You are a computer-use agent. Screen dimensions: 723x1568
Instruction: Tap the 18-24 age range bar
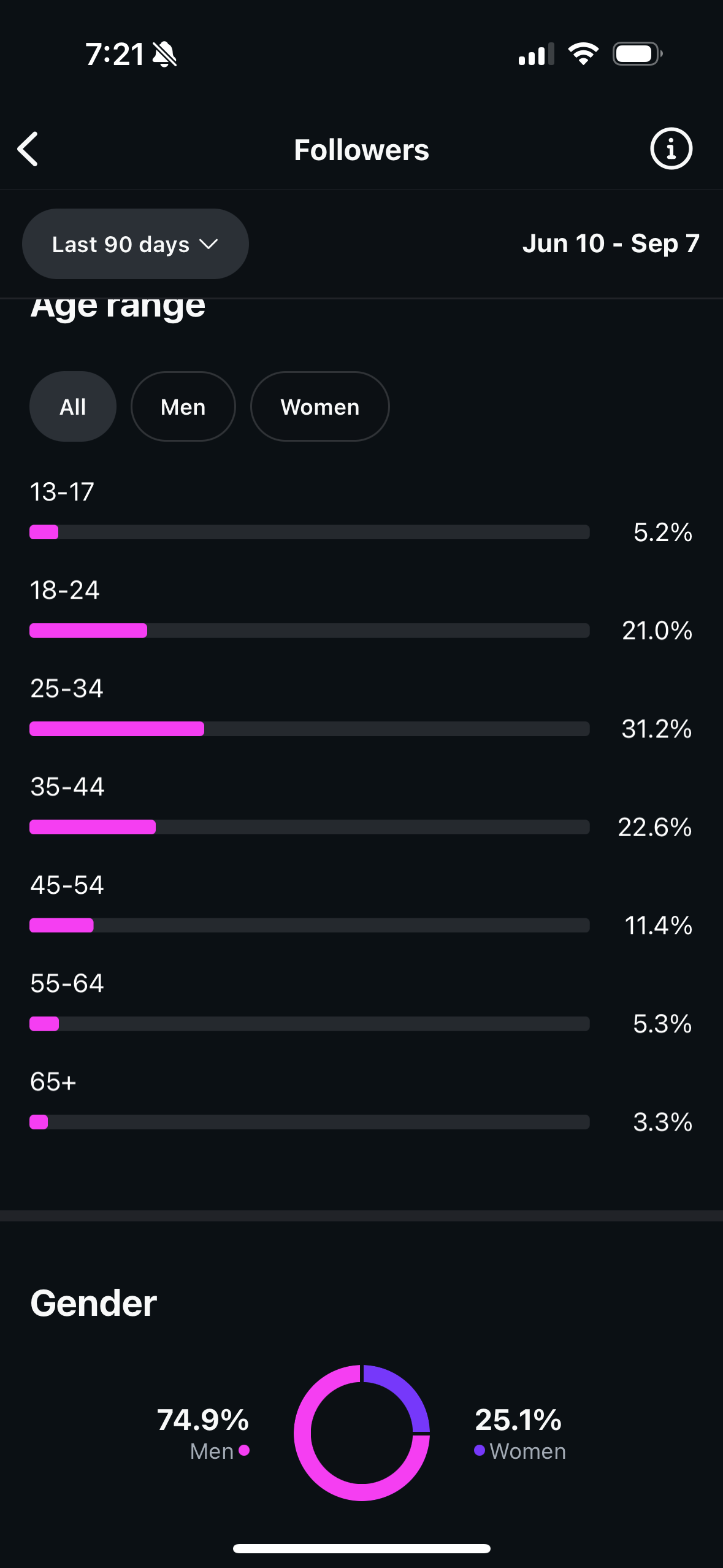(x=309, y=631)
